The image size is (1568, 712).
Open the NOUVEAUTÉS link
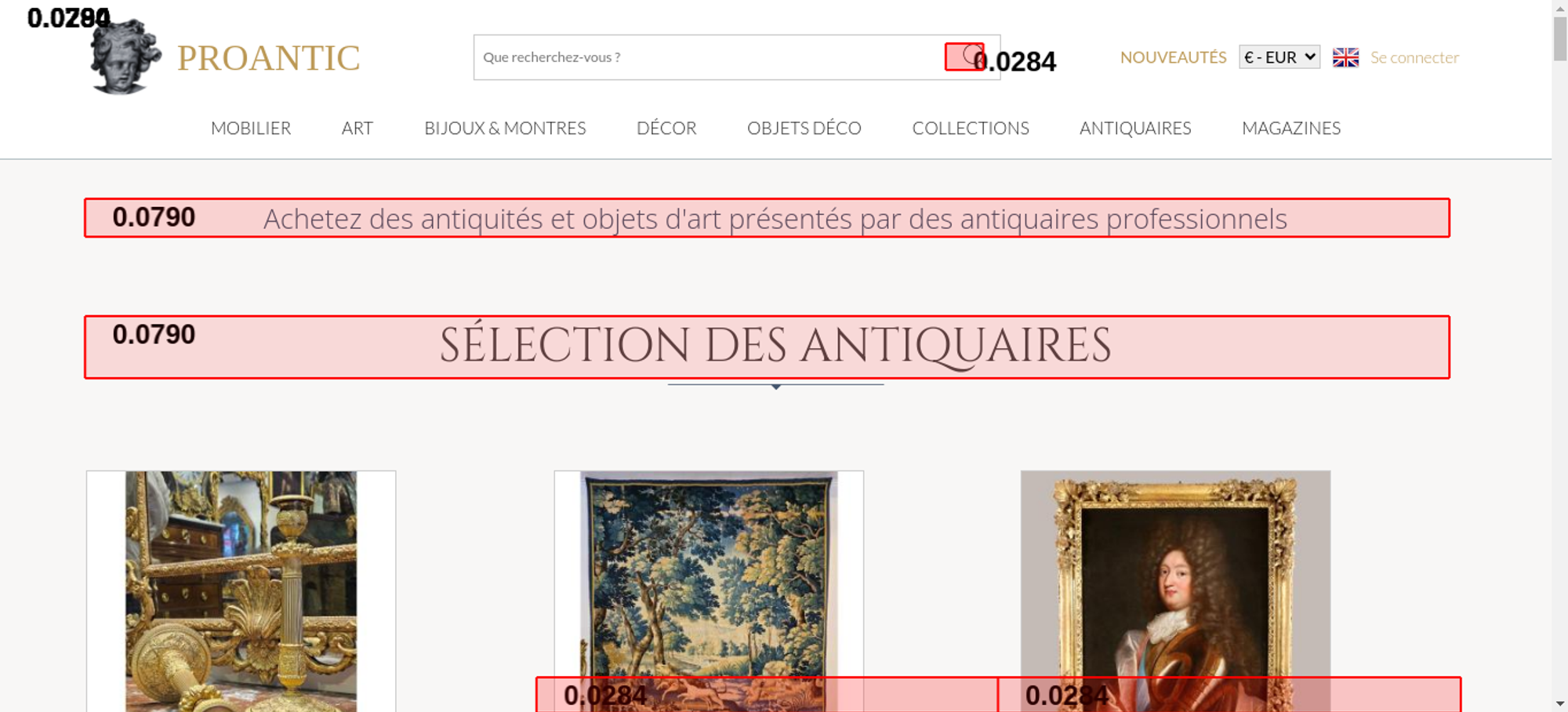[x=1173, y=57]
